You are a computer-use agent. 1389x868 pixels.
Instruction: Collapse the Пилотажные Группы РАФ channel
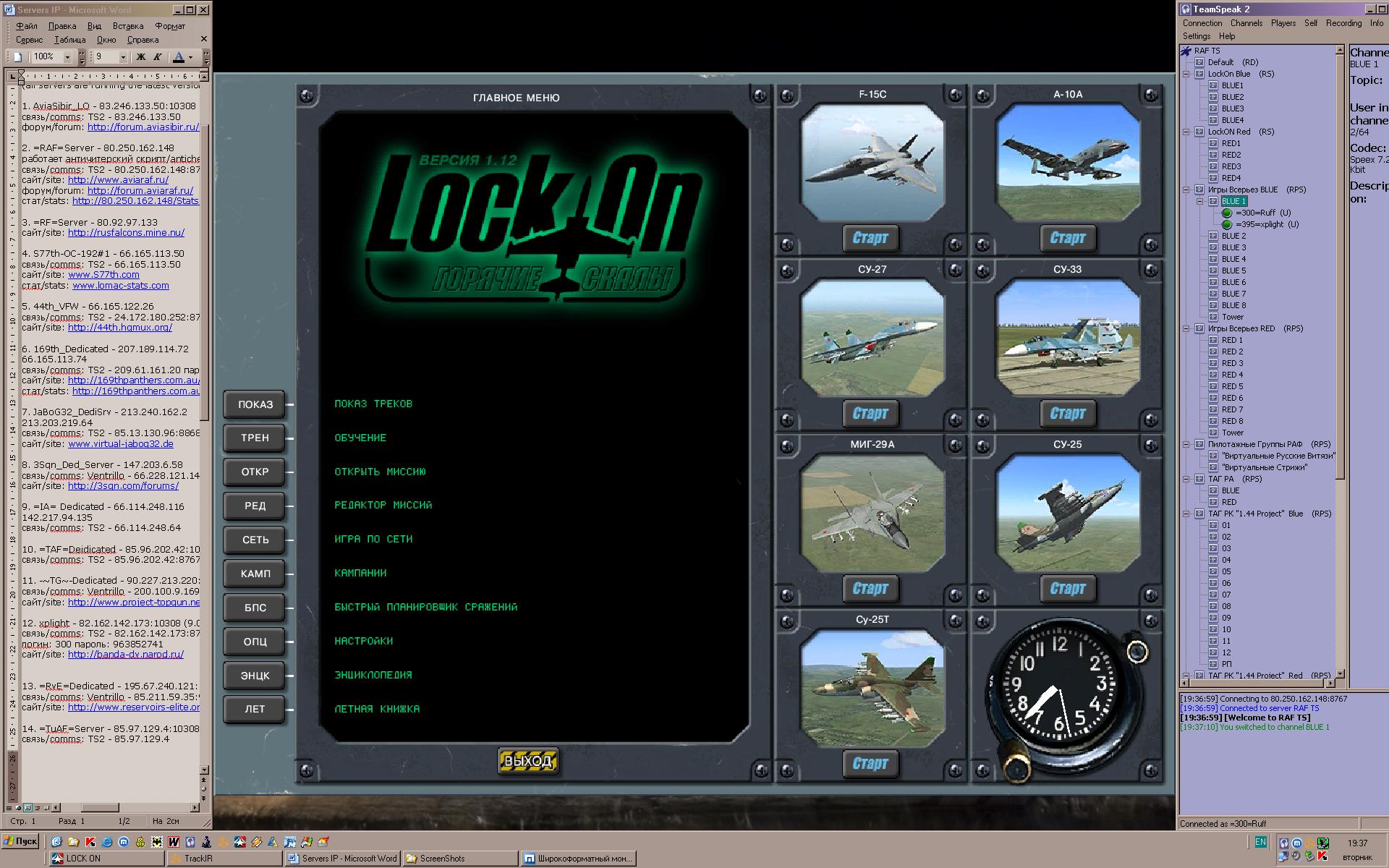(1186, 444)
